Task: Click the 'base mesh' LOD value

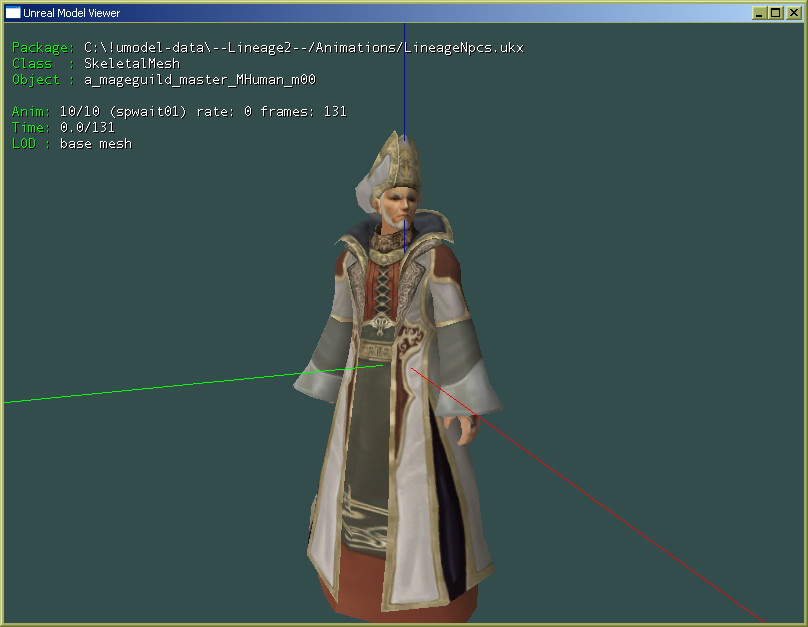Action: coord(96,144)
